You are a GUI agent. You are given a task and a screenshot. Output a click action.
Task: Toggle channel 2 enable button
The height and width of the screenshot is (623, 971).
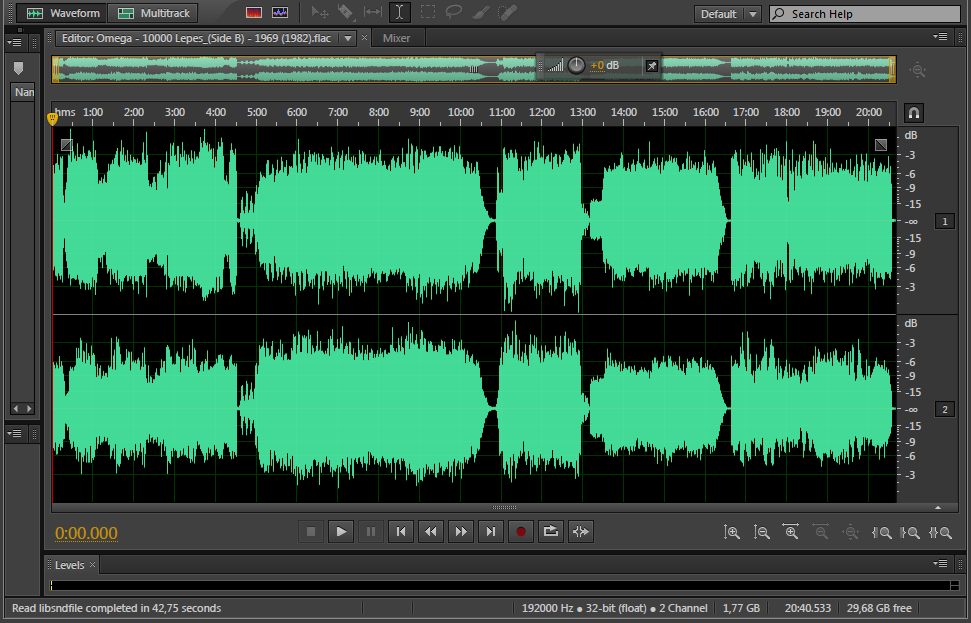click(x=944, y=409)
